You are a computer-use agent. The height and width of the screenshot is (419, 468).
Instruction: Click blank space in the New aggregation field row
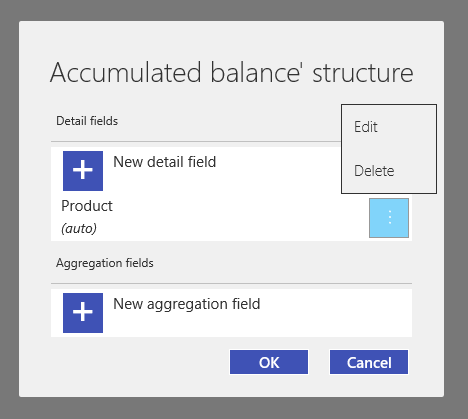[333, 313]
